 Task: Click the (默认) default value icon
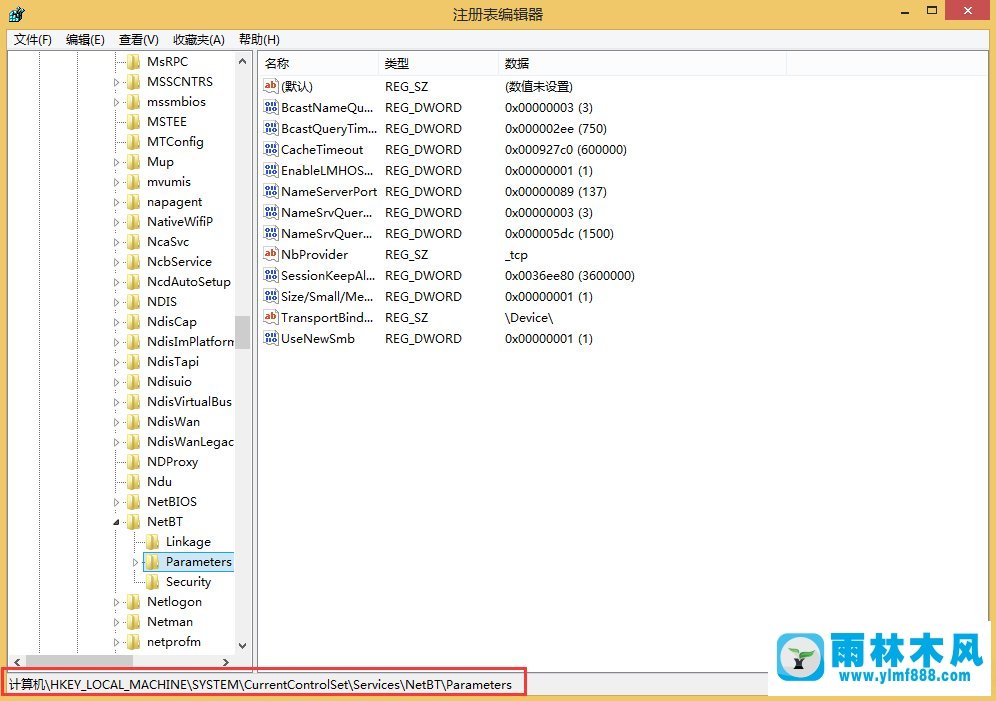click(270, 87)
